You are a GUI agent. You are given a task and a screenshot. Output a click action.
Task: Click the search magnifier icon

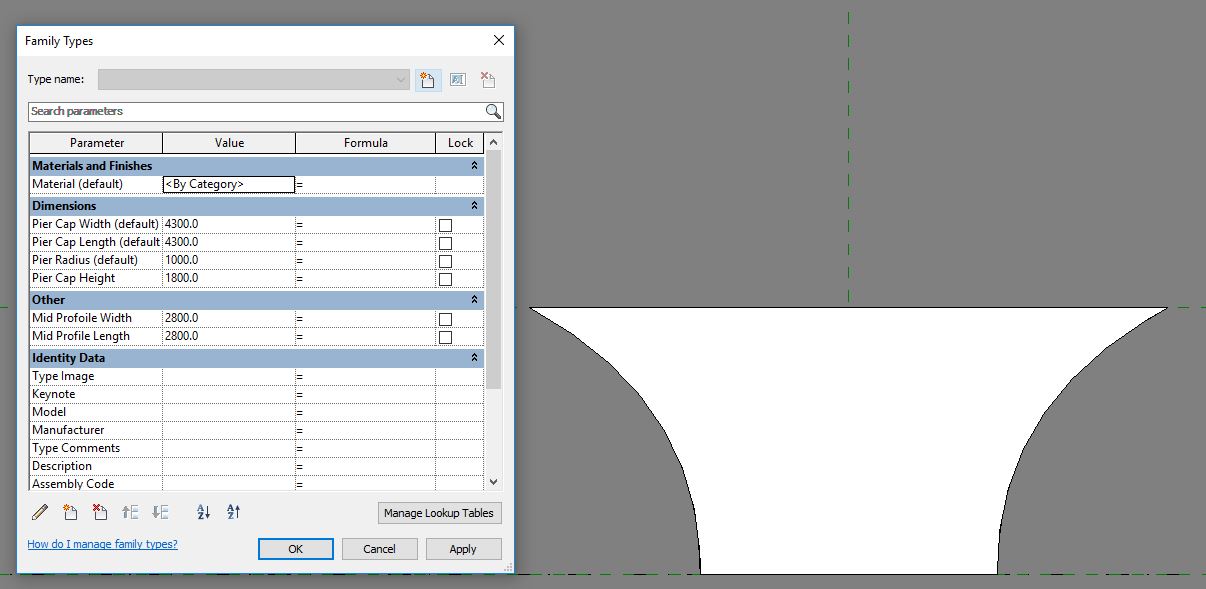[x=492, y=111]
